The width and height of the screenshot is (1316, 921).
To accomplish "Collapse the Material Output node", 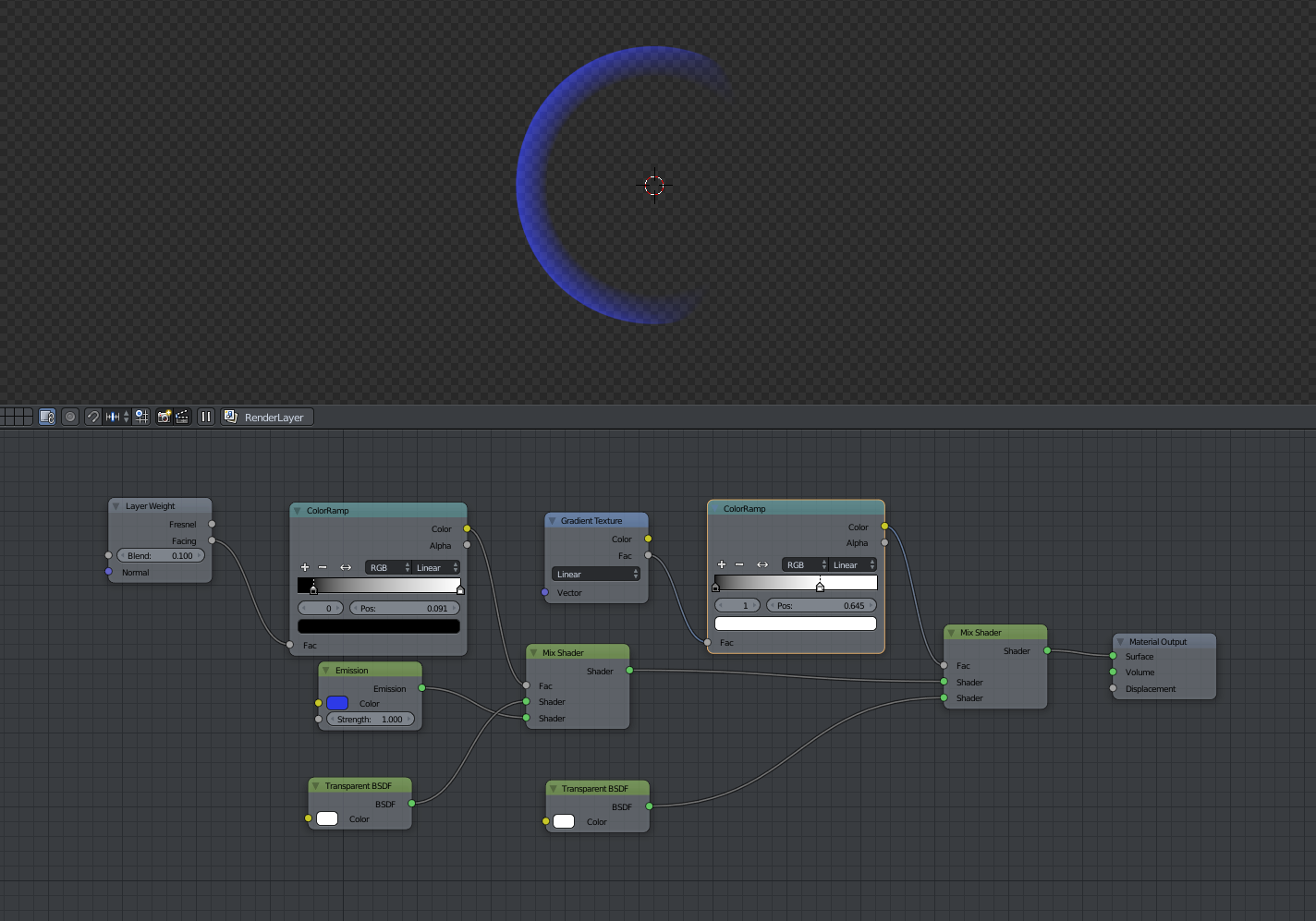I will (1120, 641).
